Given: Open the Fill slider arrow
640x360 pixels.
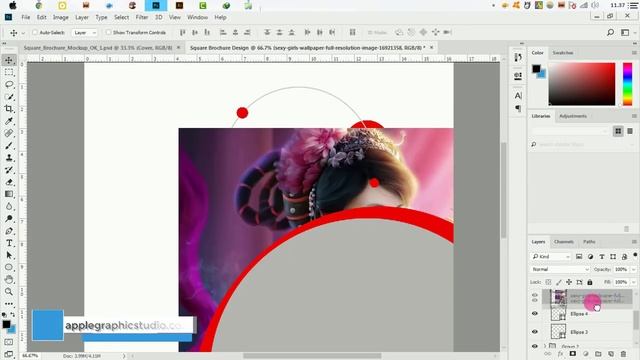Looking at the screenshot, I should coord(633,282).
